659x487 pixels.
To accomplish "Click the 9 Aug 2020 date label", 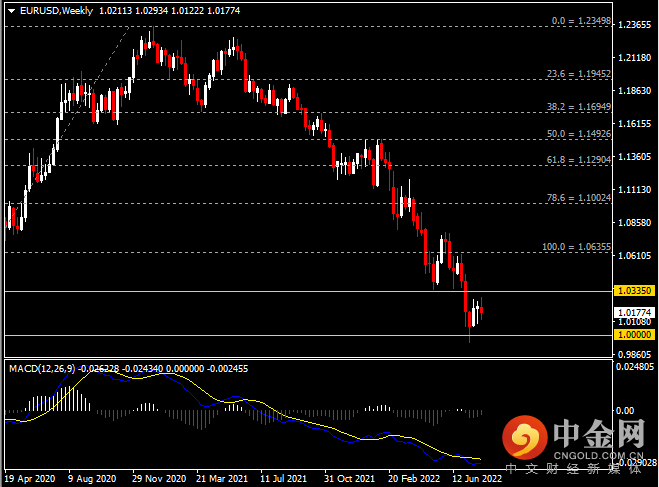I will (x=92, y=479).
